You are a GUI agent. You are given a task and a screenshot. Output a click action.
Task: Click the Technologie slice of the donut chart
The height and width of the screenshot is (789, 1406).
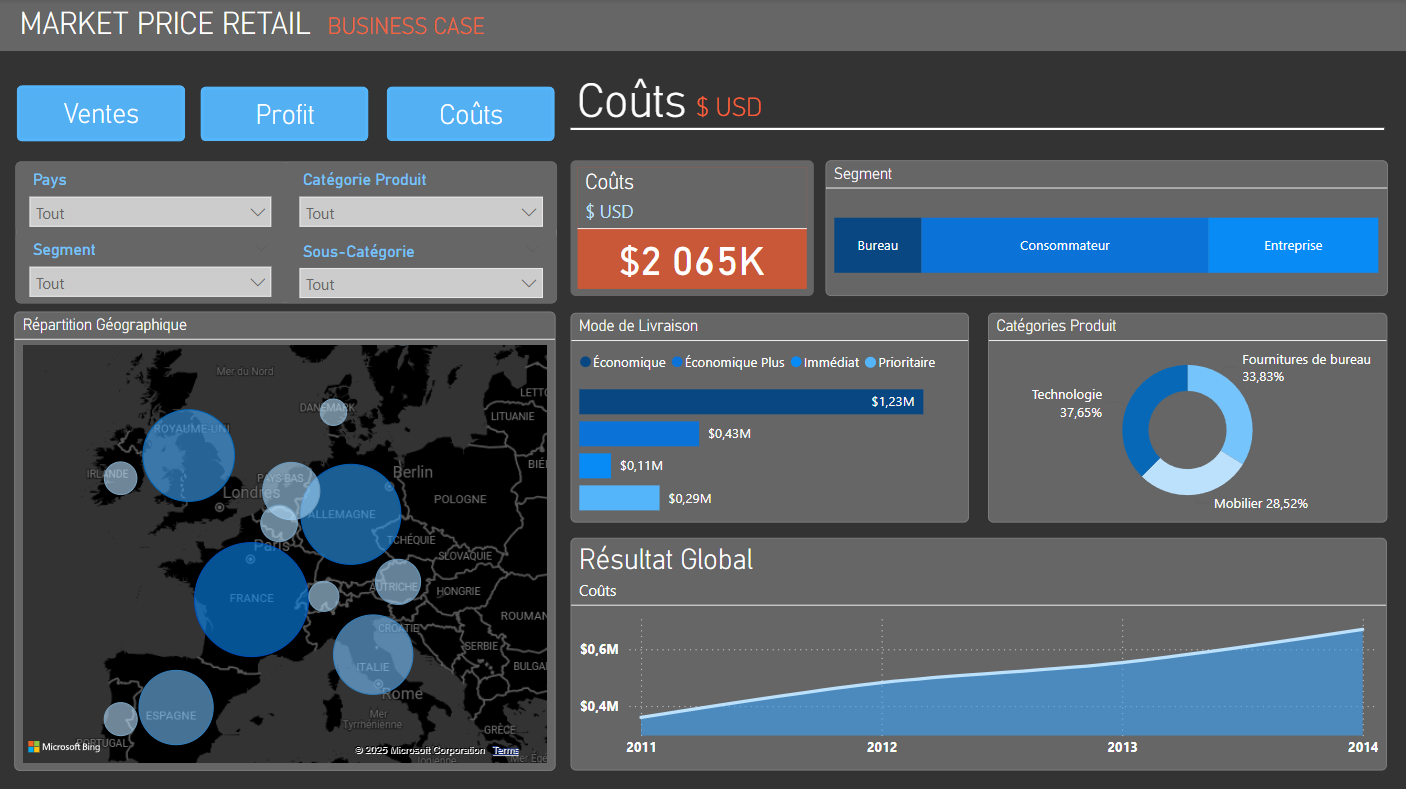tap(1138, 420)
